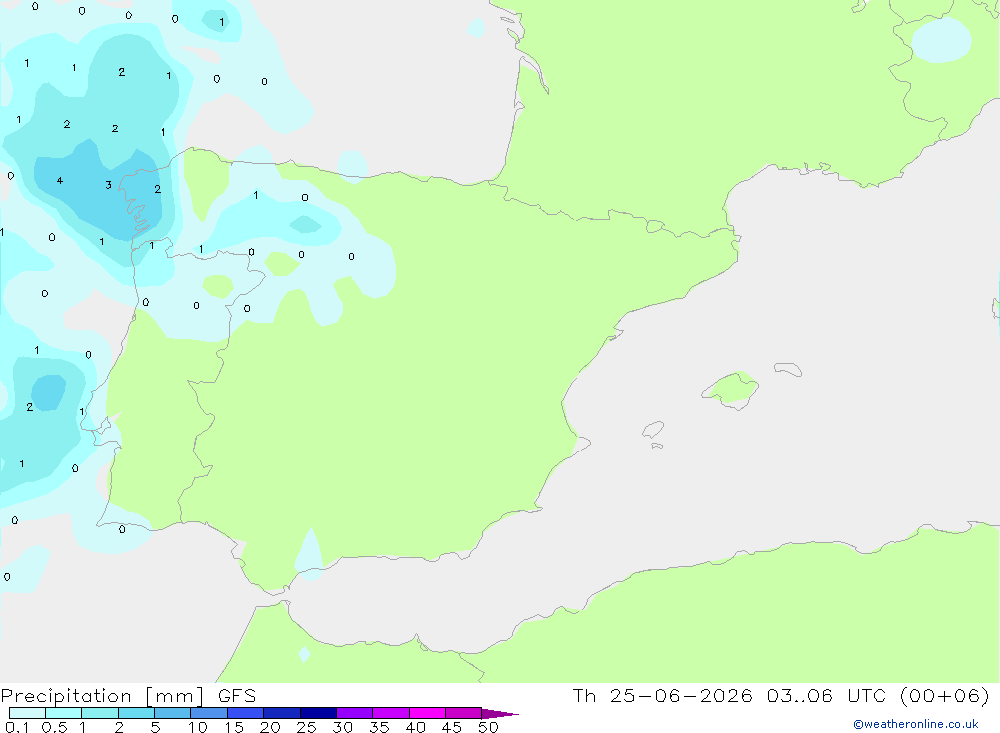Click the 'GFS' model label
This screenshot has width=1000, height=733.
[x=237, y=696]
